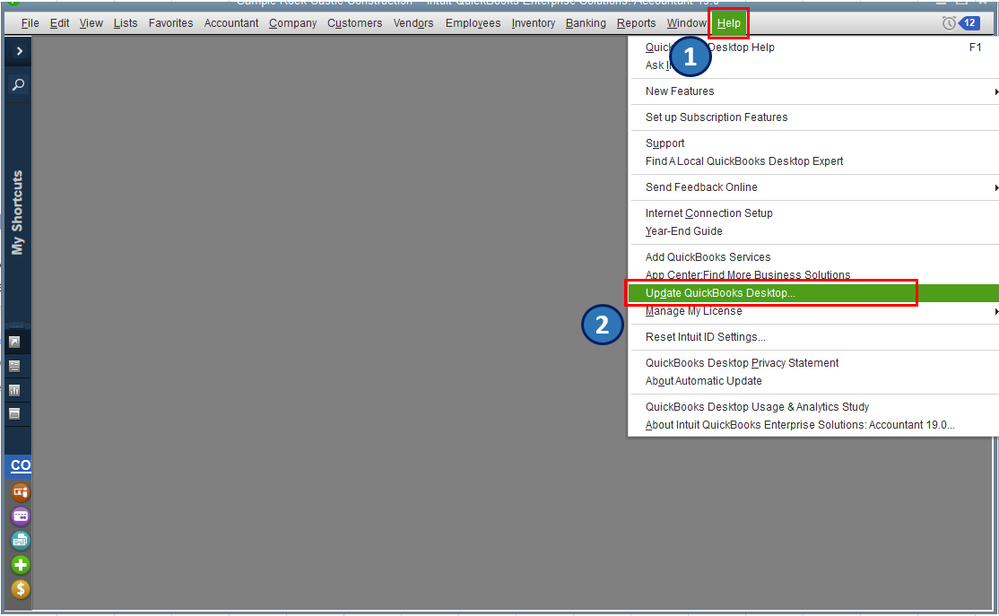Expand the collapsed left icon bar
This screenshot has height=616, width=999.
pos(18,51)
